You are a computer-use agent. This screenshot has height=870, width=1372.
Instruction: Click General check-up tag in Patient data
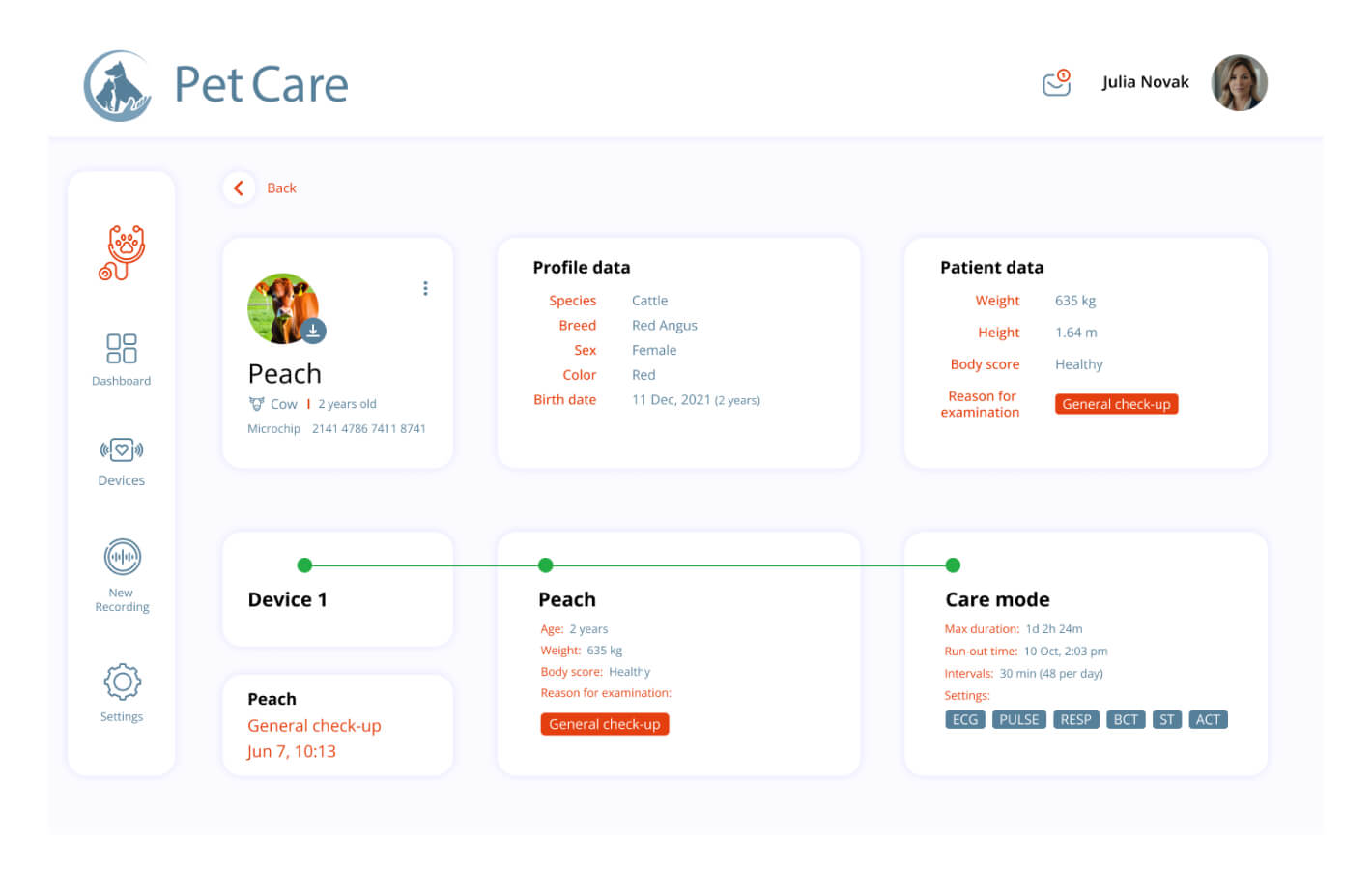(x=1116, y=404)
